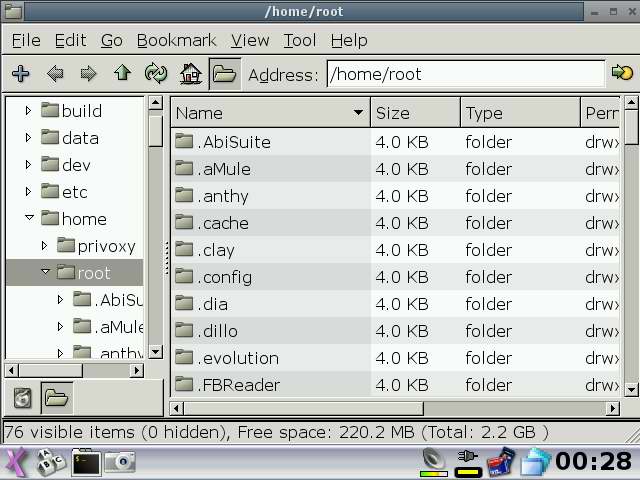Expand the privoxy folder in tree
Image resolution: width=640 pixels, height=480 pixels.
(x=45, y=245)
